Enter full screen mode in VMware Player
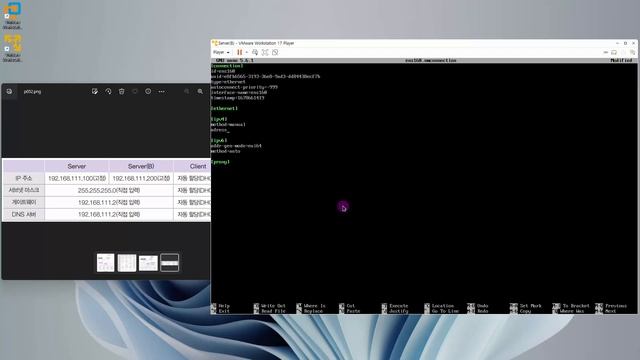The height and width of the screenshot is (360, 640). [265, 52]
